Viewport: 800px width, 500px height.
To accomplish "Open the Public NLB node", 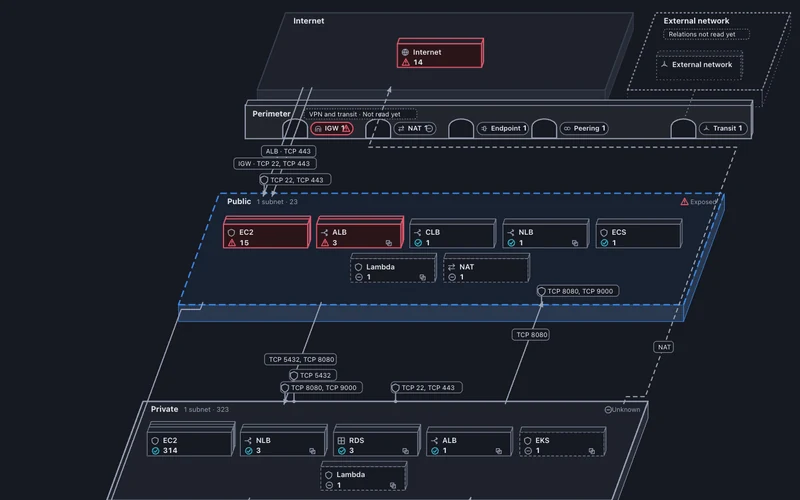I will 546,235.
